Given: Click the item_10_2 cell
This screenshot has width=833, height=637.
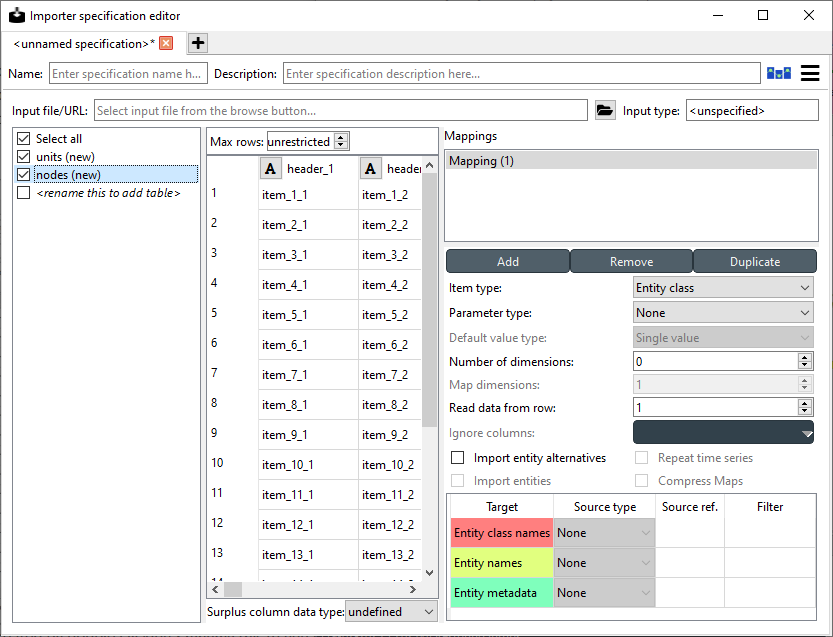Looking at the screenshot, I should [x=390, y=465].
